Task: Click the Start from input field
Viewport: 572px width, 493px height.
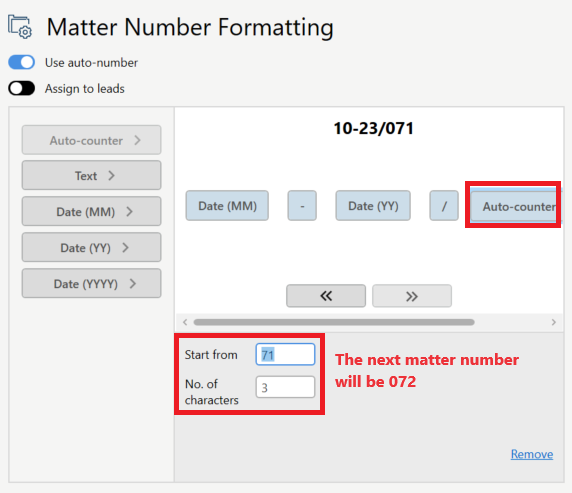Action: (x=285, y=354)
